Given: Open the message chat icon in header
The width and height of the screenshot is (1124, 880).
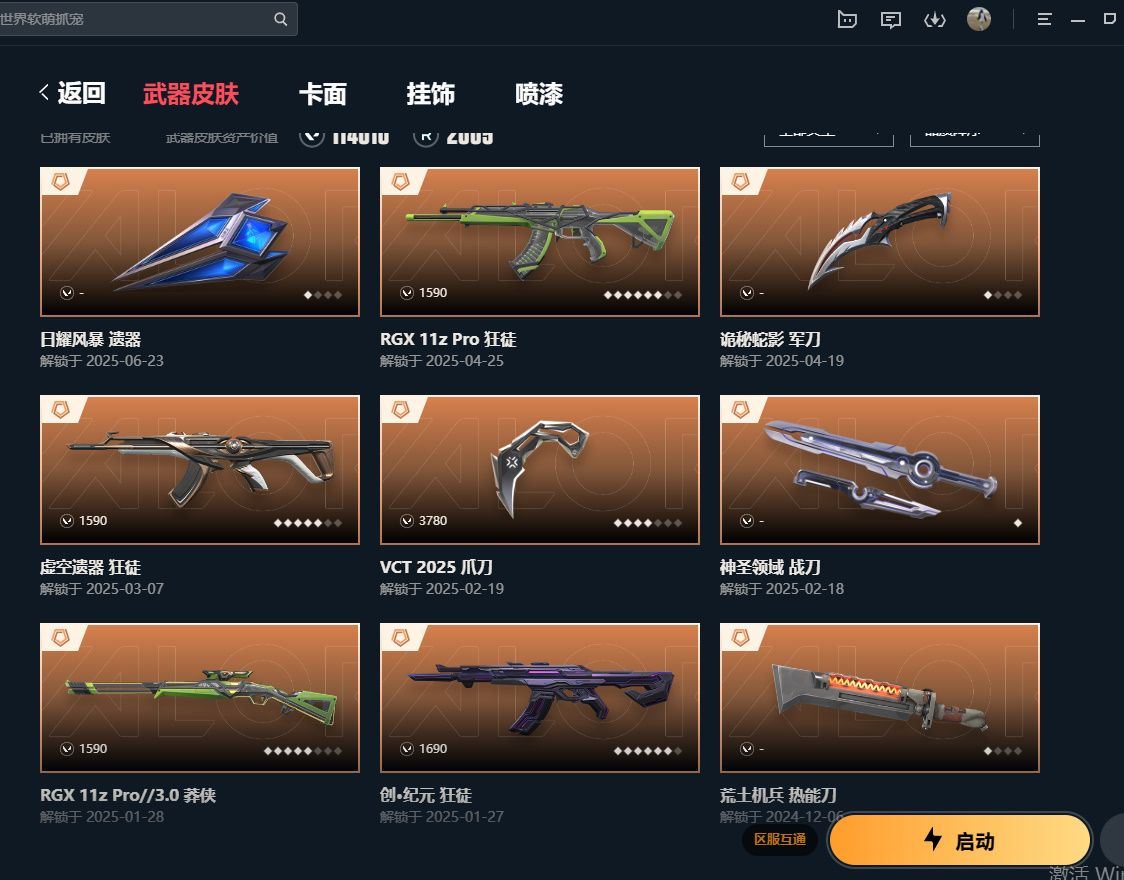Looking at the screenshot, I should (x=890, y=20).
